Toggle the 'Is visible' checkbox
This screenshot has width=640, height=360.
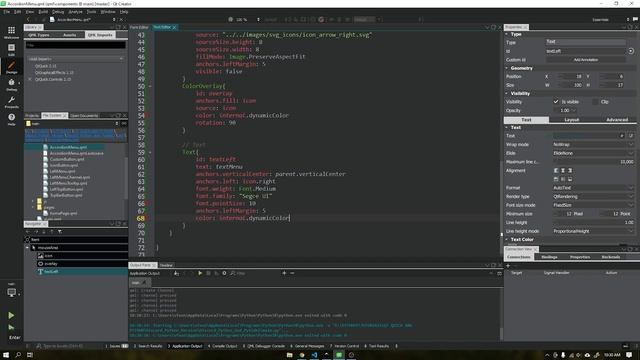pos(556,102)
